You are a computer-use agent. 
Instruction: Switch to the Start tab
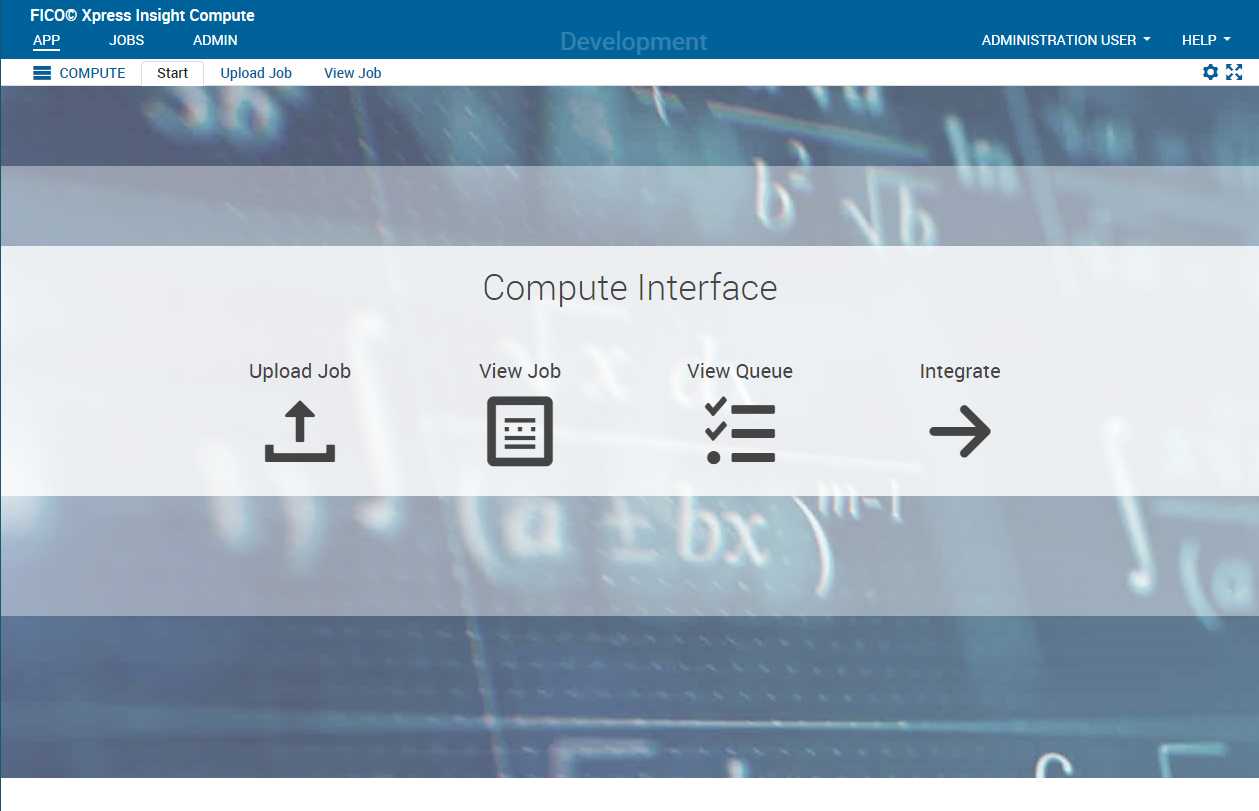tap(172, 73)
